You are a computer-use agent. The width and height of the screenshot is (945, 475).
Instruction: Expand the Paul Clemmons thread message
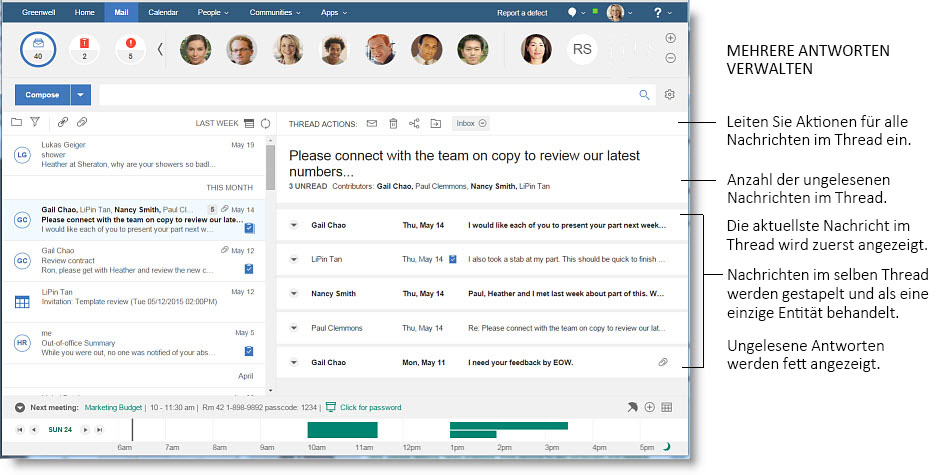(294, 329)
